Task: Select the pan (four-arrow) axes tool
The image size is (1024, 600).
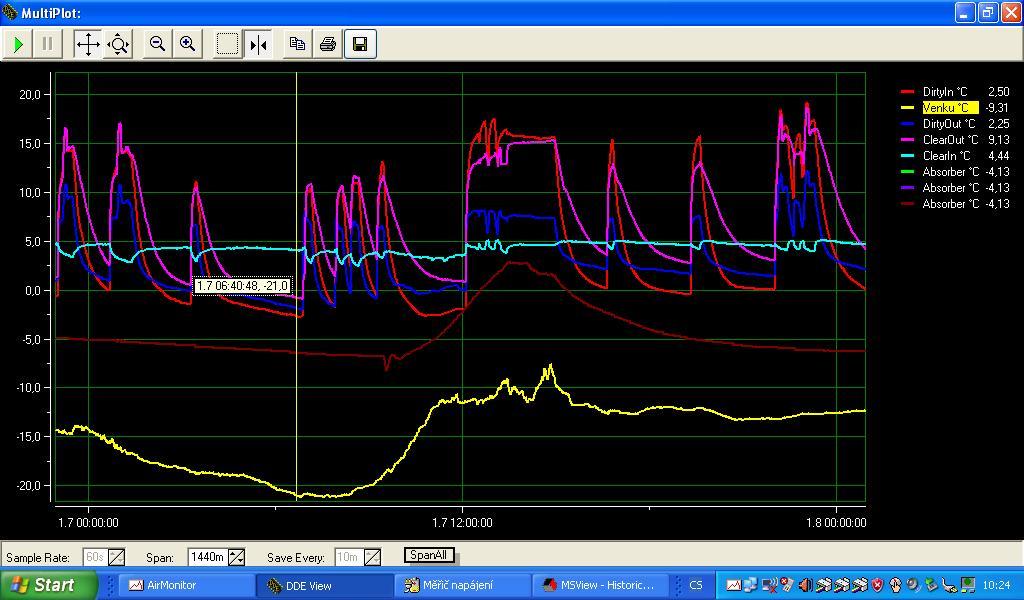Action: [x=88, y=44]
